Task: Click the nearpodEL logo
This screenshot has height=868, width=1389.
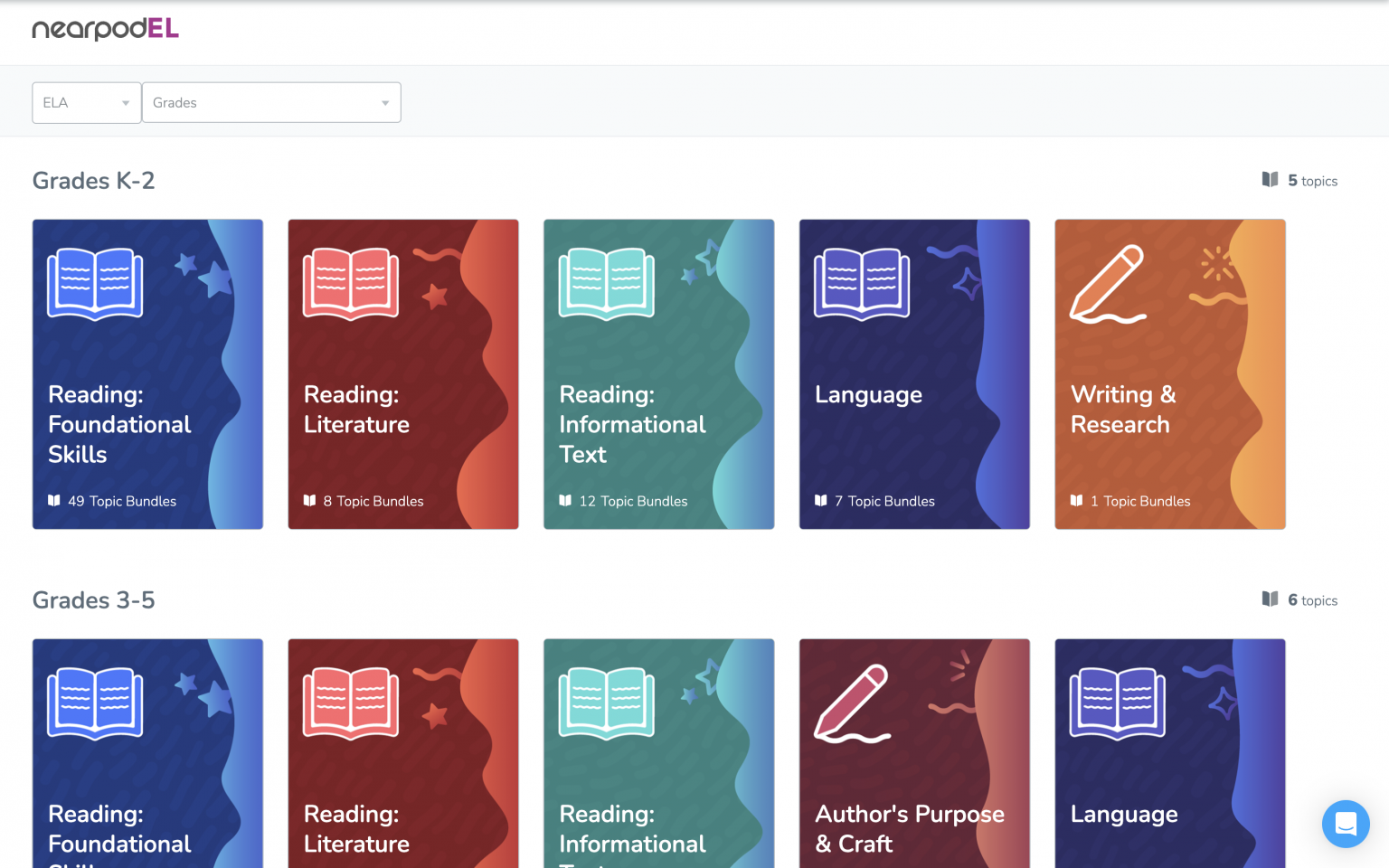Action: point(105,30)
